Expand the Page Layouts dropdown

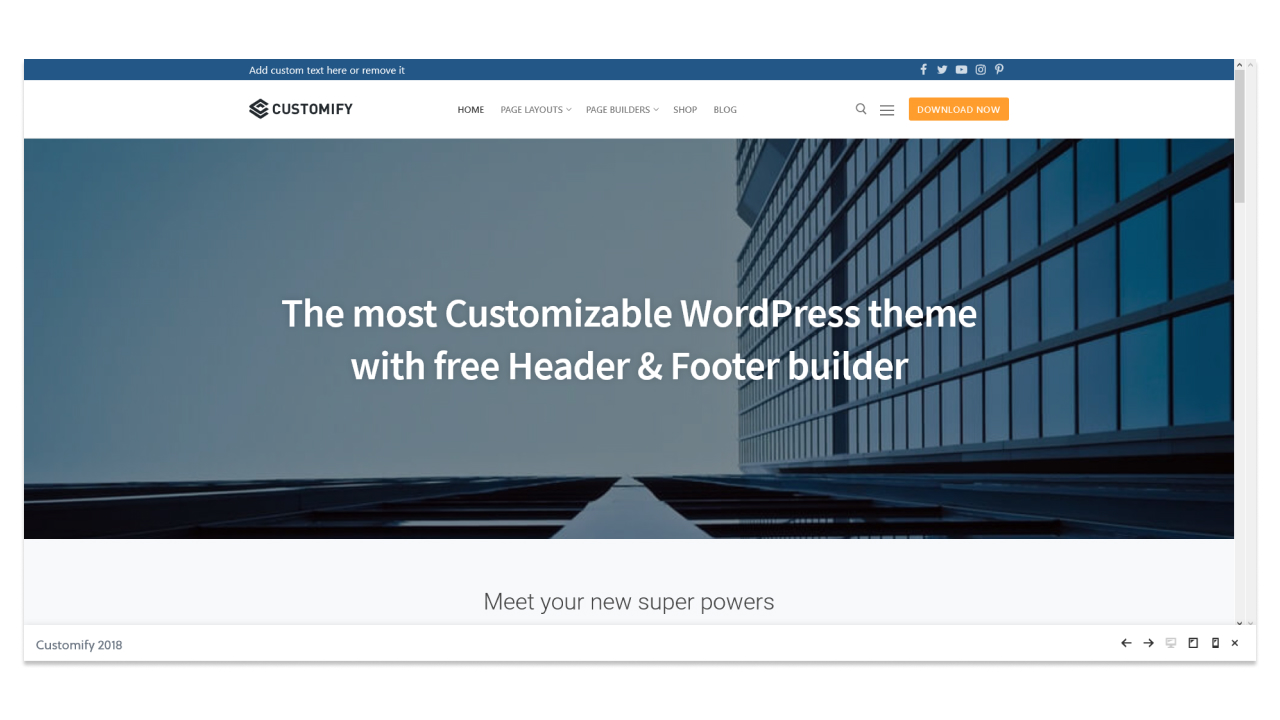(535, 109)
